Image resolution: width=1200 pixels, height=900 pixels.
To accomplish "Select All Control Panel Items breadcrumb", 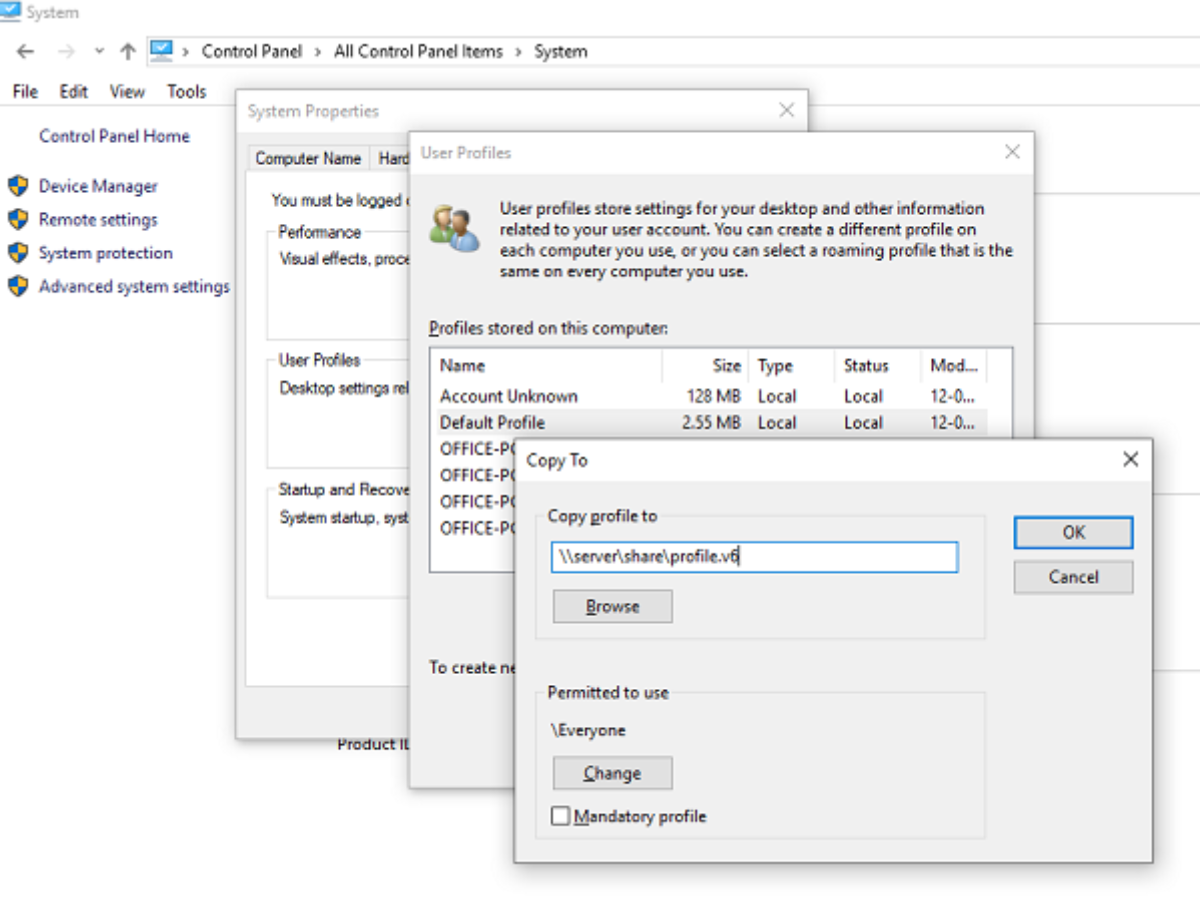I will tap(418, 51).
